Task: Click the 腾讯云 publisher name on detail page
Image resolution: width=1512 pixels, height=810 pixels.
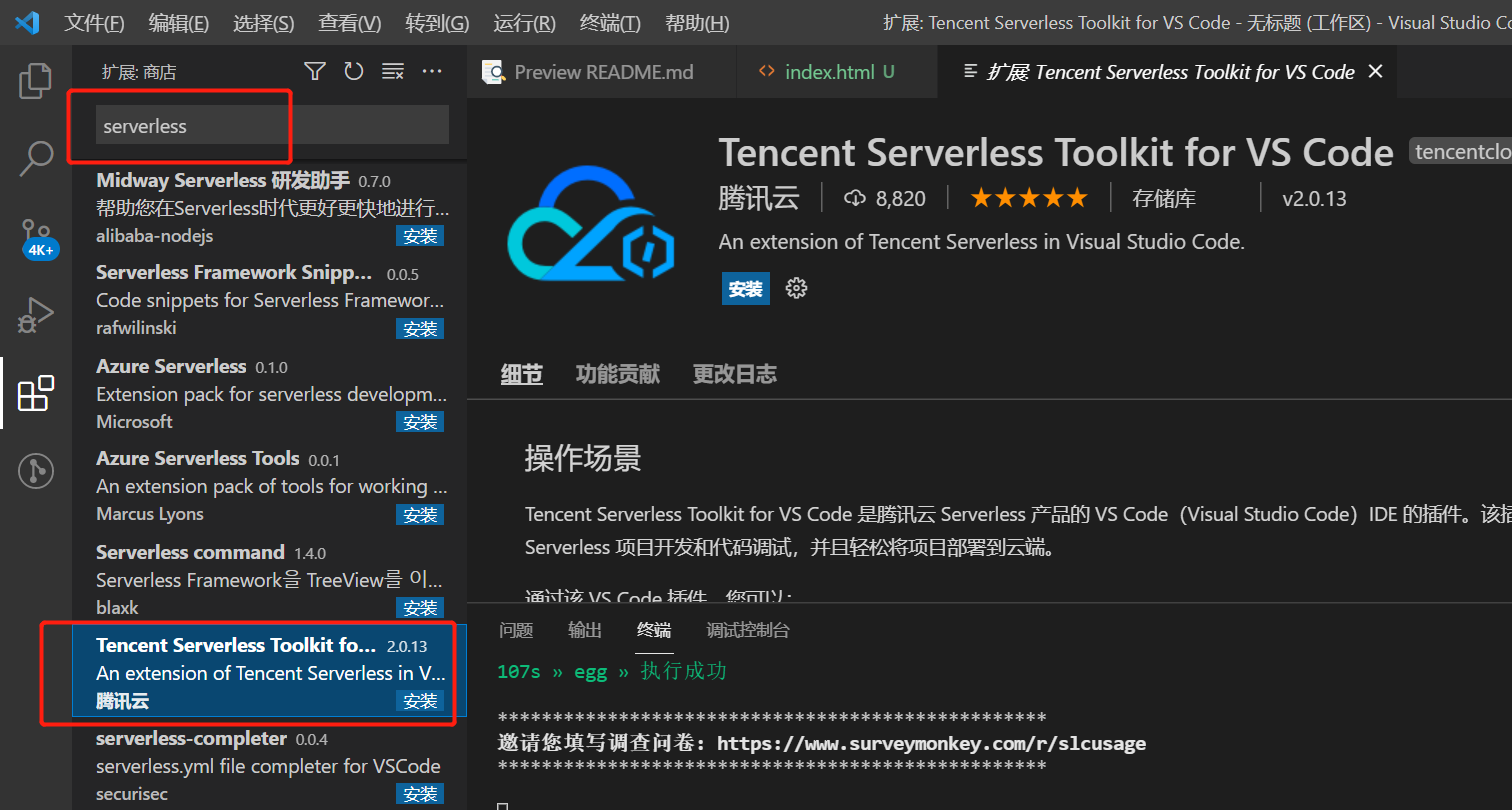Action: [759, 198]
